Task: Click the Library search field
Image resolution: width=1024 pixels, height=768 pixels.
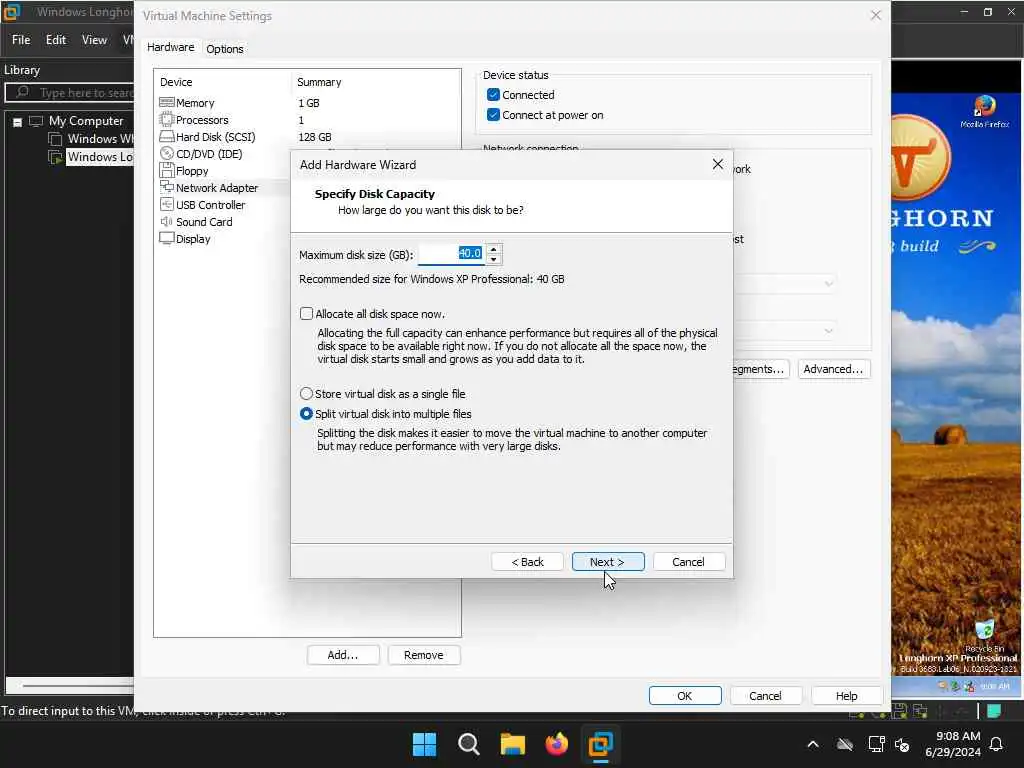Action: point(71,93)
